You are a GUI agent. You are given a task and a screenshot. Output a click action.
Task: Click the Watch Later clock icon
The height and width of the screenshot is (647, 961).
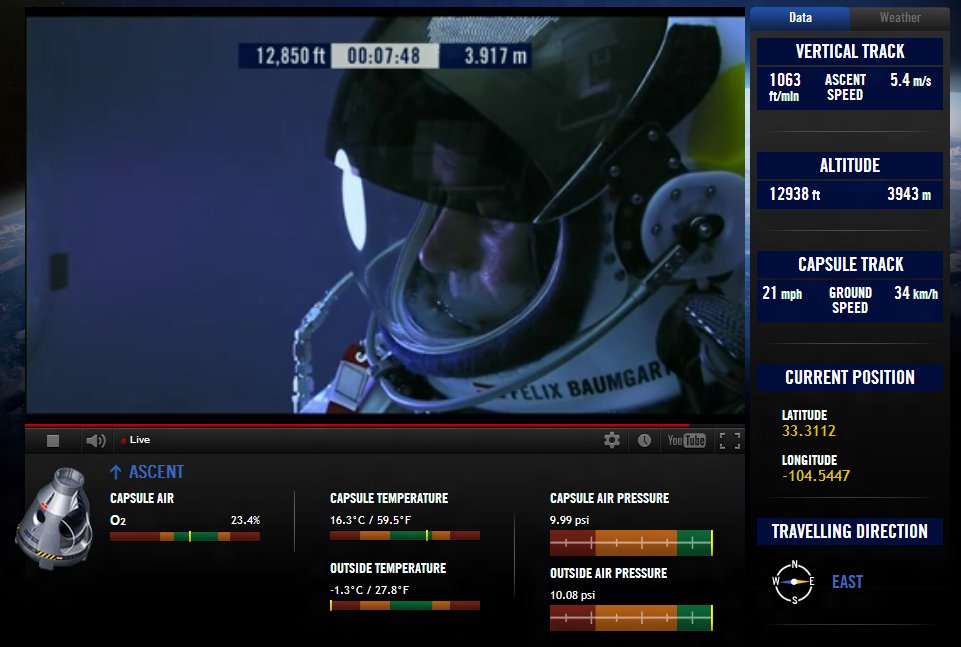coord(645,440)
